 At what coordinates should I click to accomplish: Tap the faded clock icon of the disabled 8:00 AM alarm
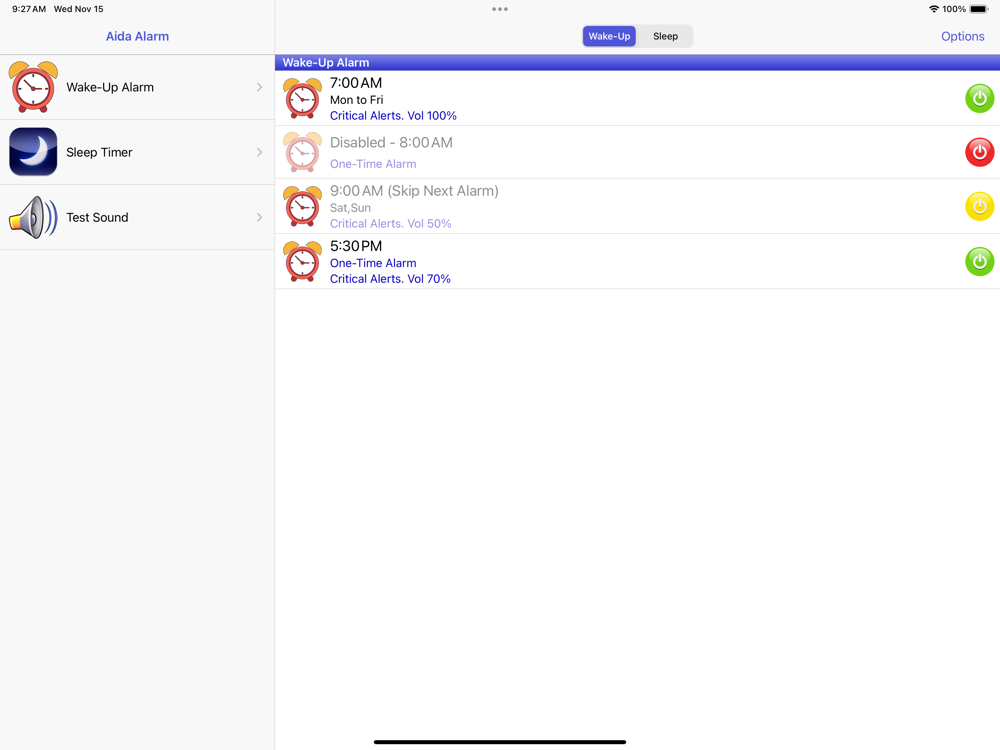click(302, 152)
